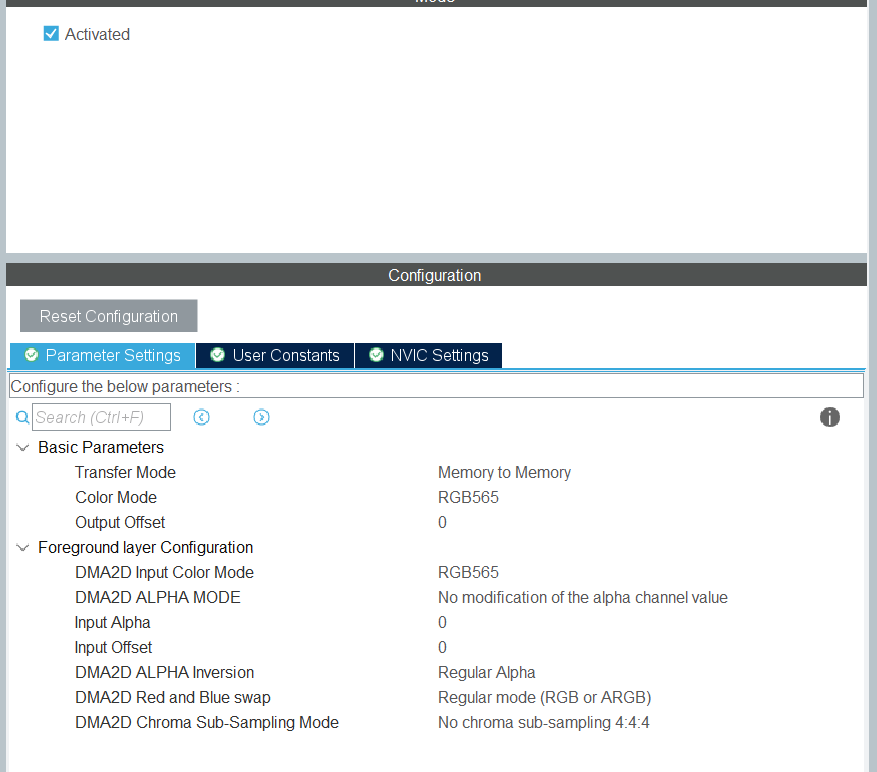Edit the Input Alpha value
The width and height of the screenshot is (877, 772).
pyautogui.click(x=442, y=622)
